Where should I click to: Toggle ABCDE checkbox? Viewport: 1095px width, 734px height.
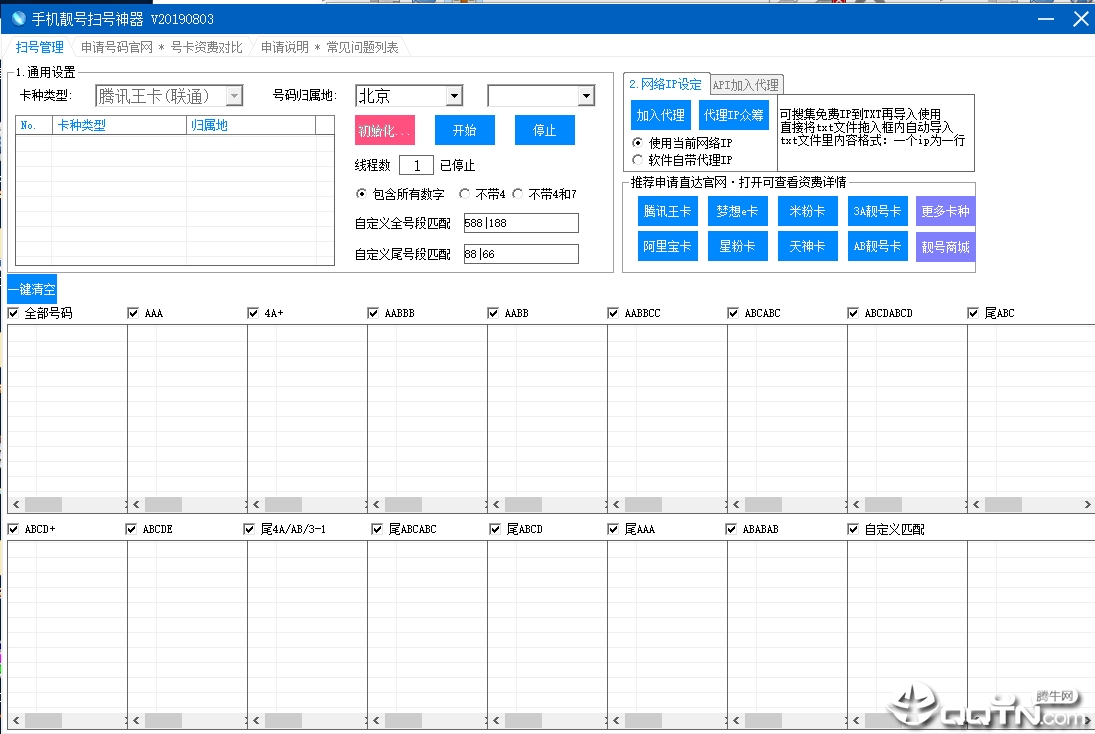(131, 529)
